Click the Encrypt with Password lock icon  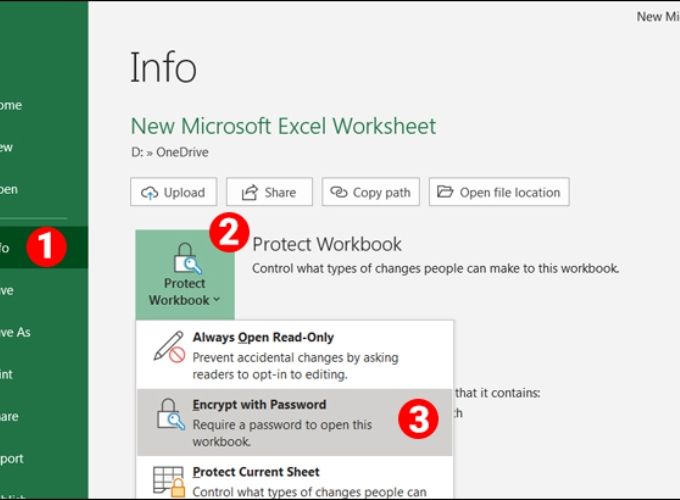[x=170, y=415]
